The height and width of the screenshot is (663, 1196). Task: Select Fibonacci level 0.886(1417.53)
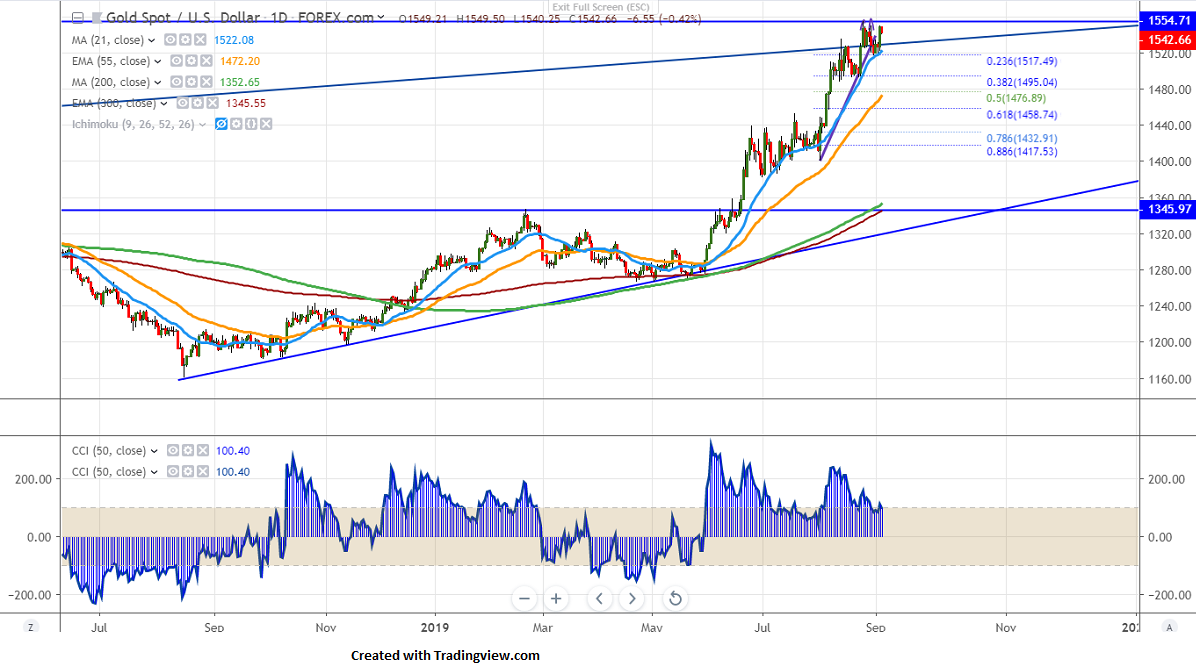[x=1021, y=152]
